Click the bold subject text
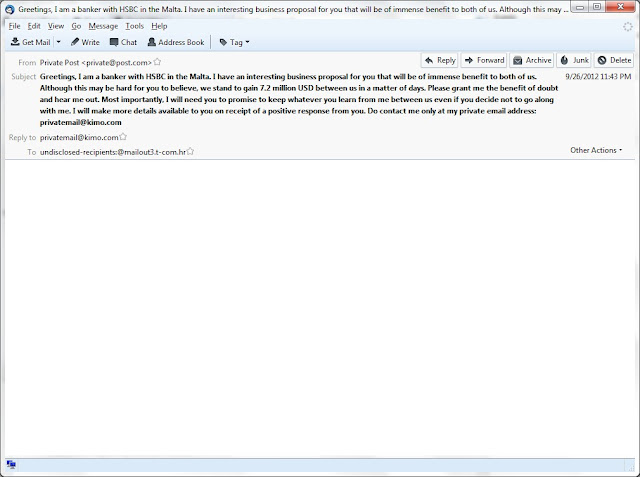This screenshot has height=477, width=640. point(299,99)
